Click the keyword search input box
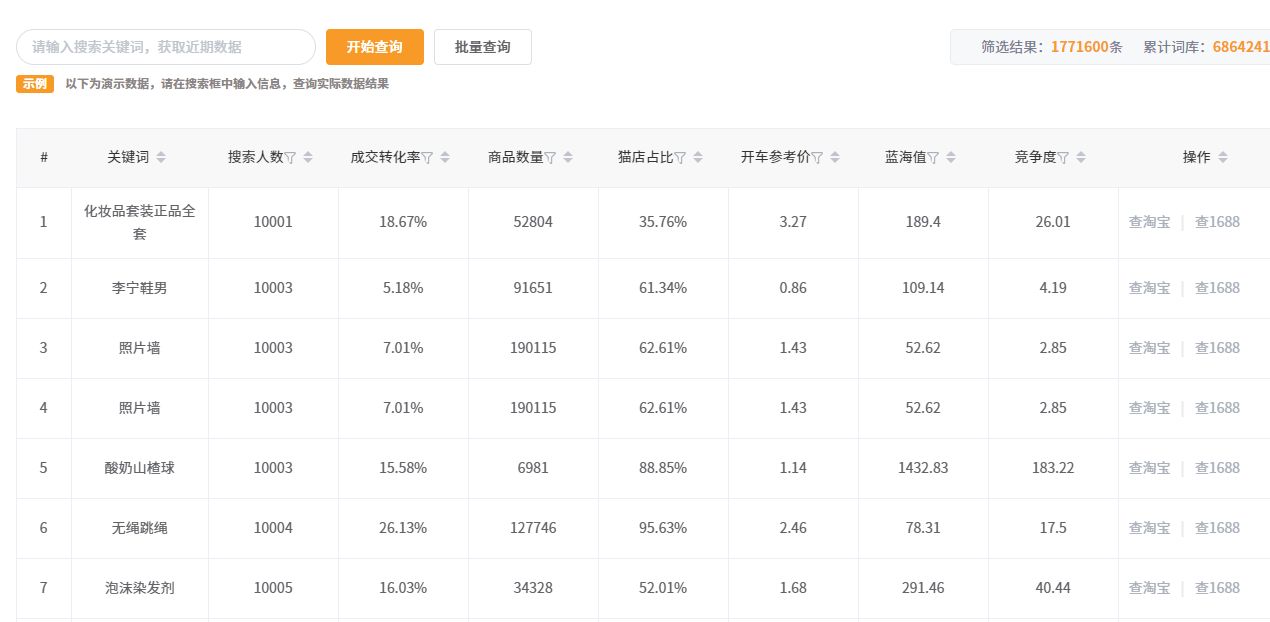The height and width of the screenshot is (622, 1270). coord(165,47)
